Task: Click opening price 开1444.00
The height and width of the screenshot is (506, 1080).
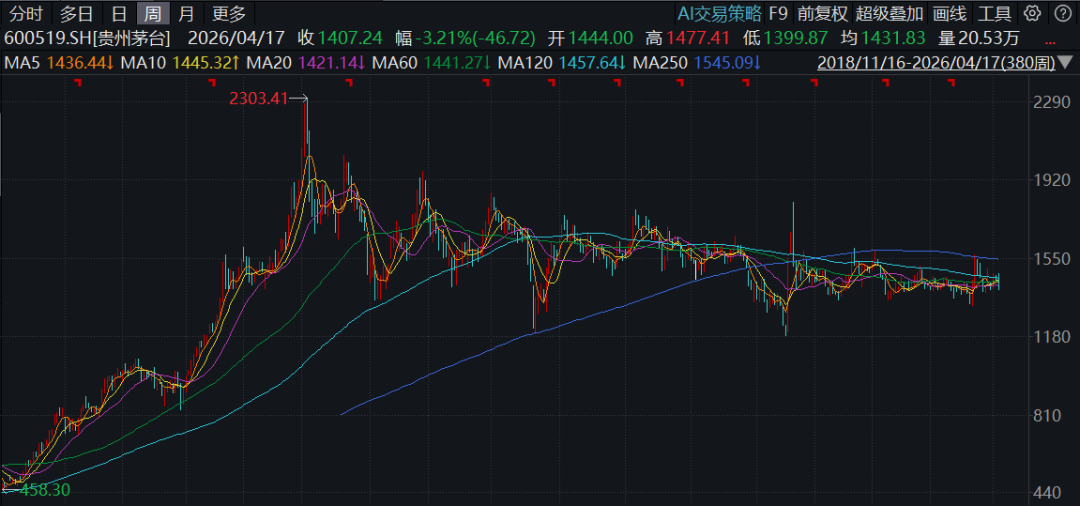Action: click(x=590, y=38)
